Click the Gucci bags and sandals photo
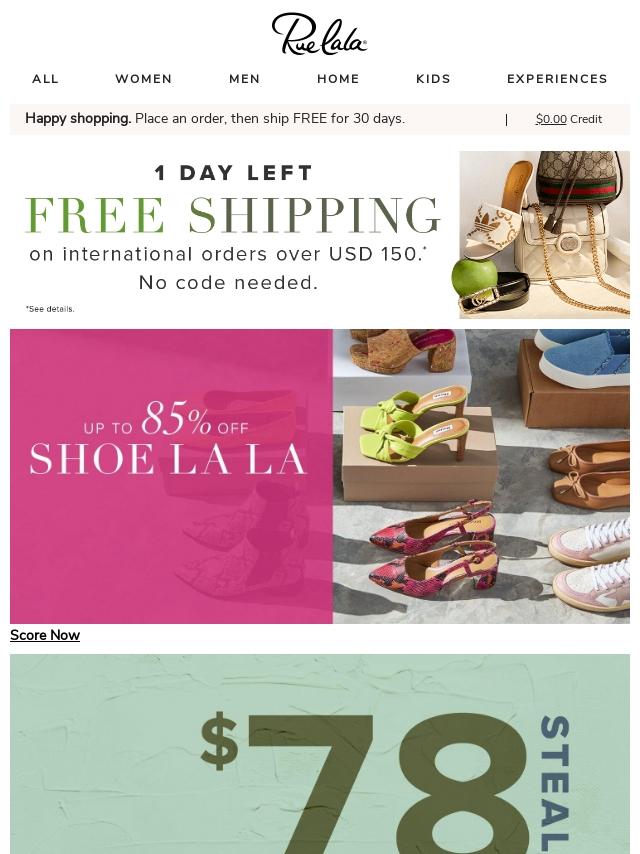Image resolution: width=640 pixels, height=854 pixels. pyautogui.click(x=544, y=235)
